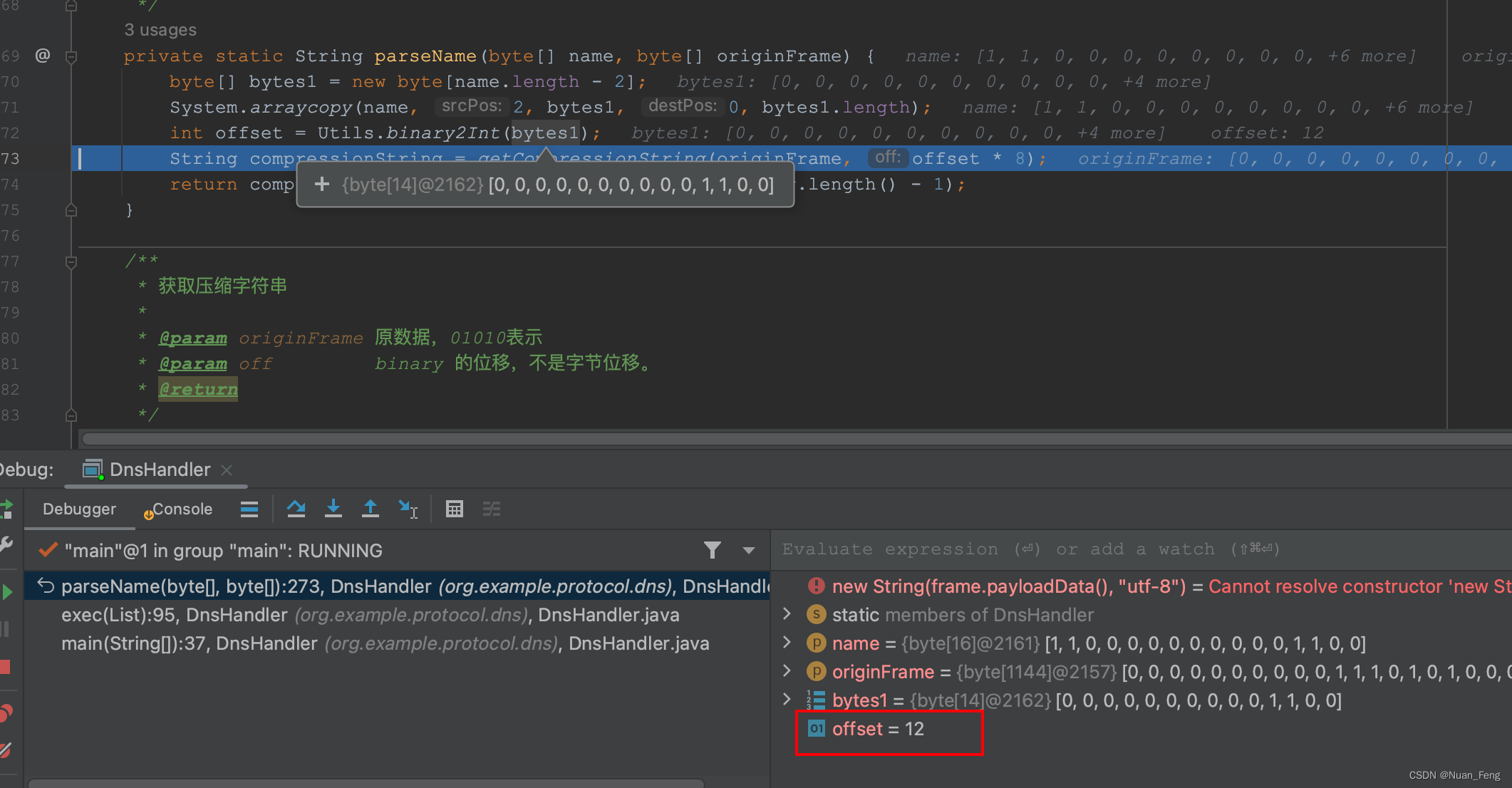The image size is (1512, 788).
Task: Click the Step Out icon
Action: (370, 509)
